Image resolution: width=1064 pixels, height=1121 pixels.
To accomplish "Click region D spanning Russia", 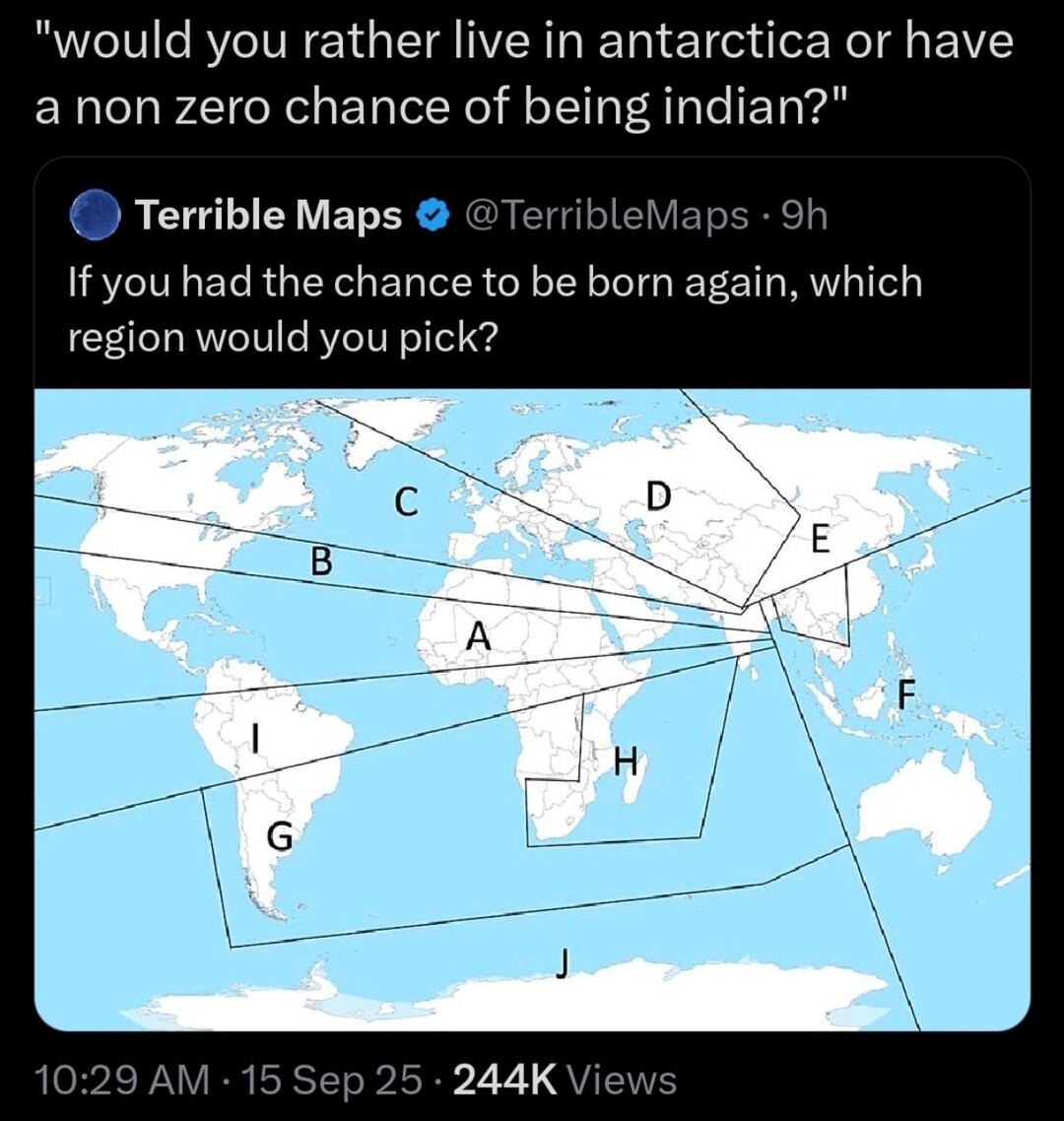I will point(660,497).
